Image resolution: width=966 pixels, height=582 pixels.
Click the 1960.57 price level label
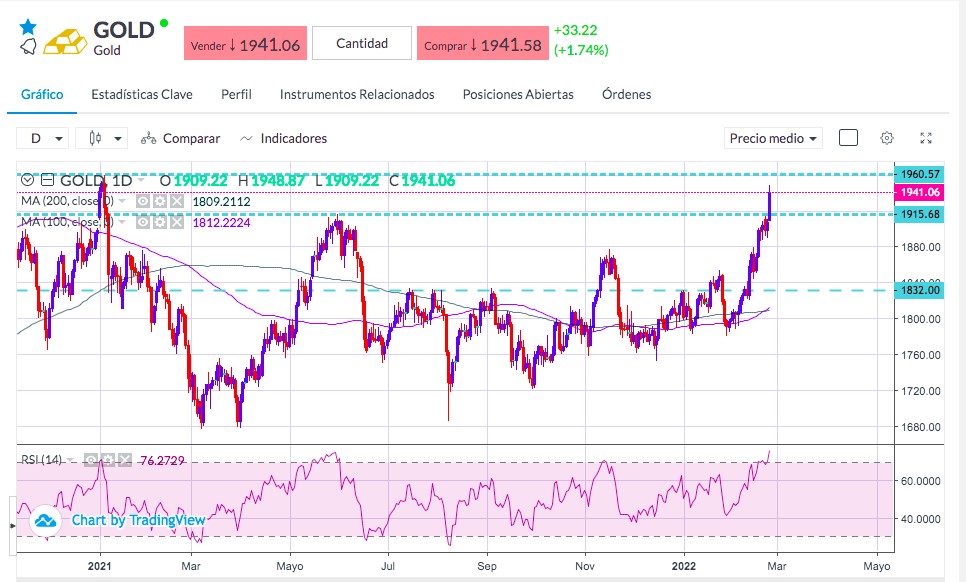[x=920, y=174]
